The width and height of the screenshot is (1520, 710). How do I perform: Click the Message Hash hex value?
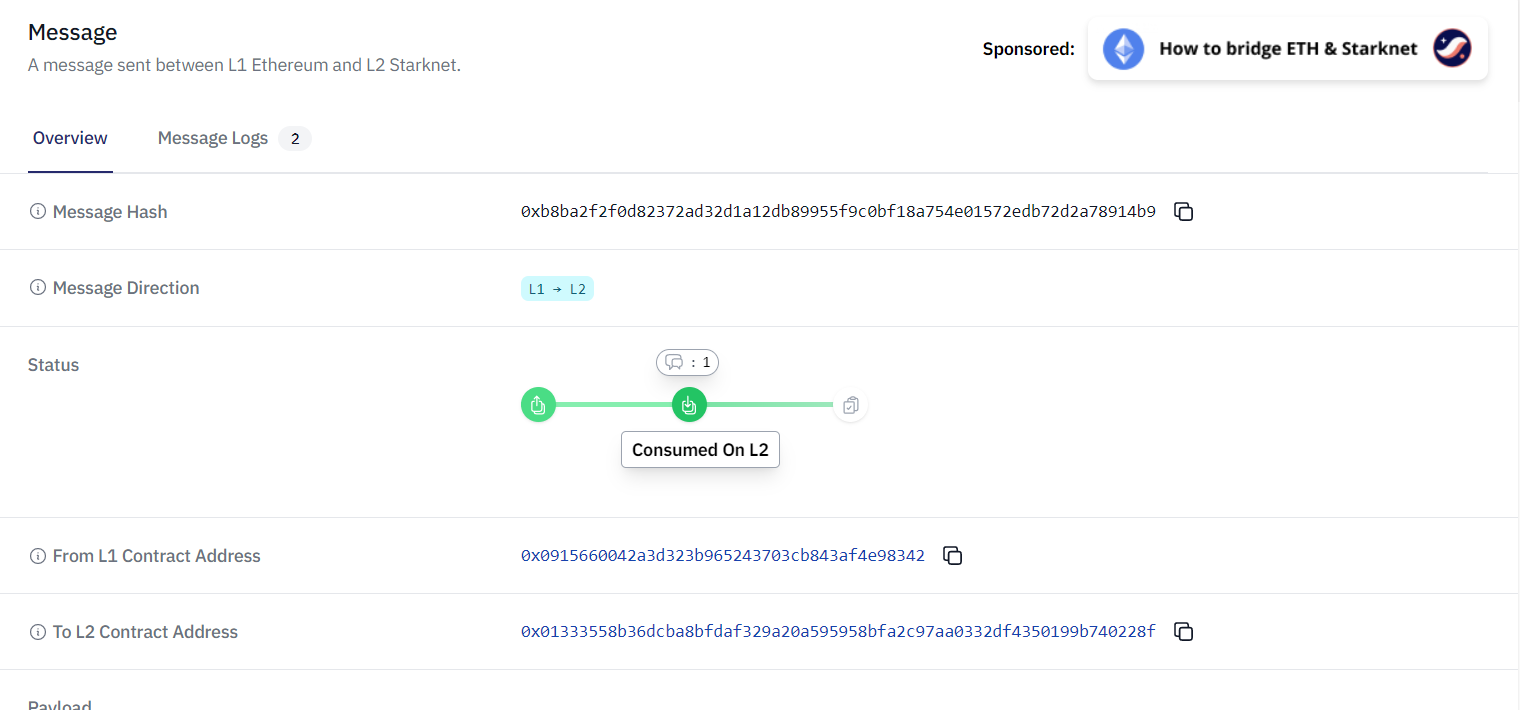[837, 211]
